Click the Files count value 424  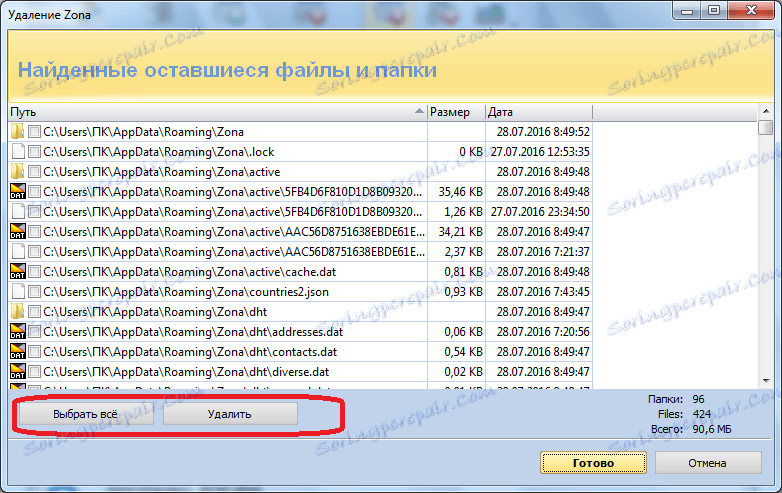pyautogui.click(x=702, y=414)
